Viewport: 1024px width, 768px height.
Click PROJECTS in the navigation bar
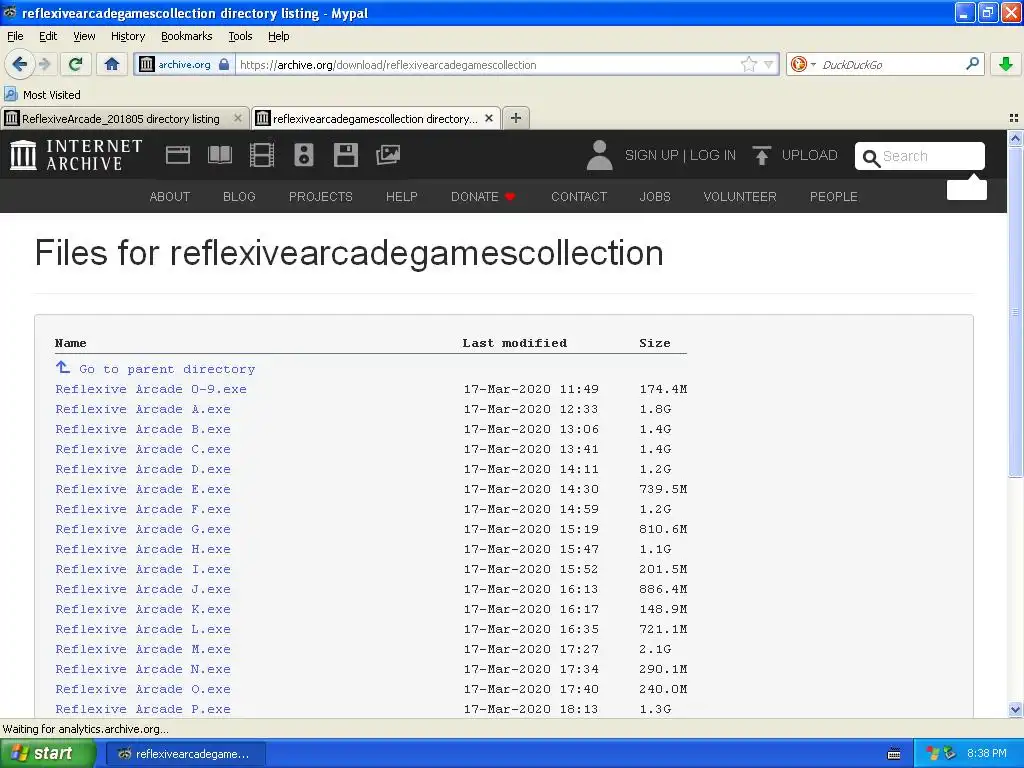pos(321,197)
